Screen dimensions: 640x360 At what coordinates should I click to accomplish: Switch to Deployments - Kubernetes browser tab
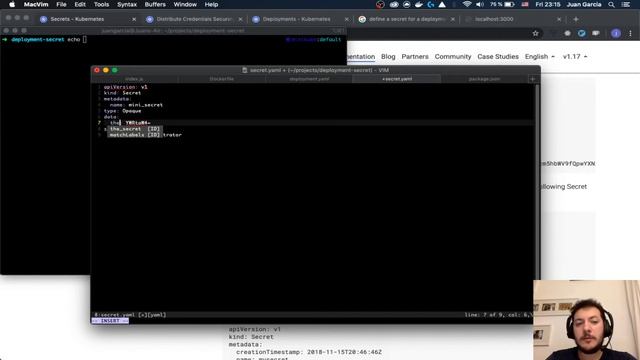(x=300, y=19)
